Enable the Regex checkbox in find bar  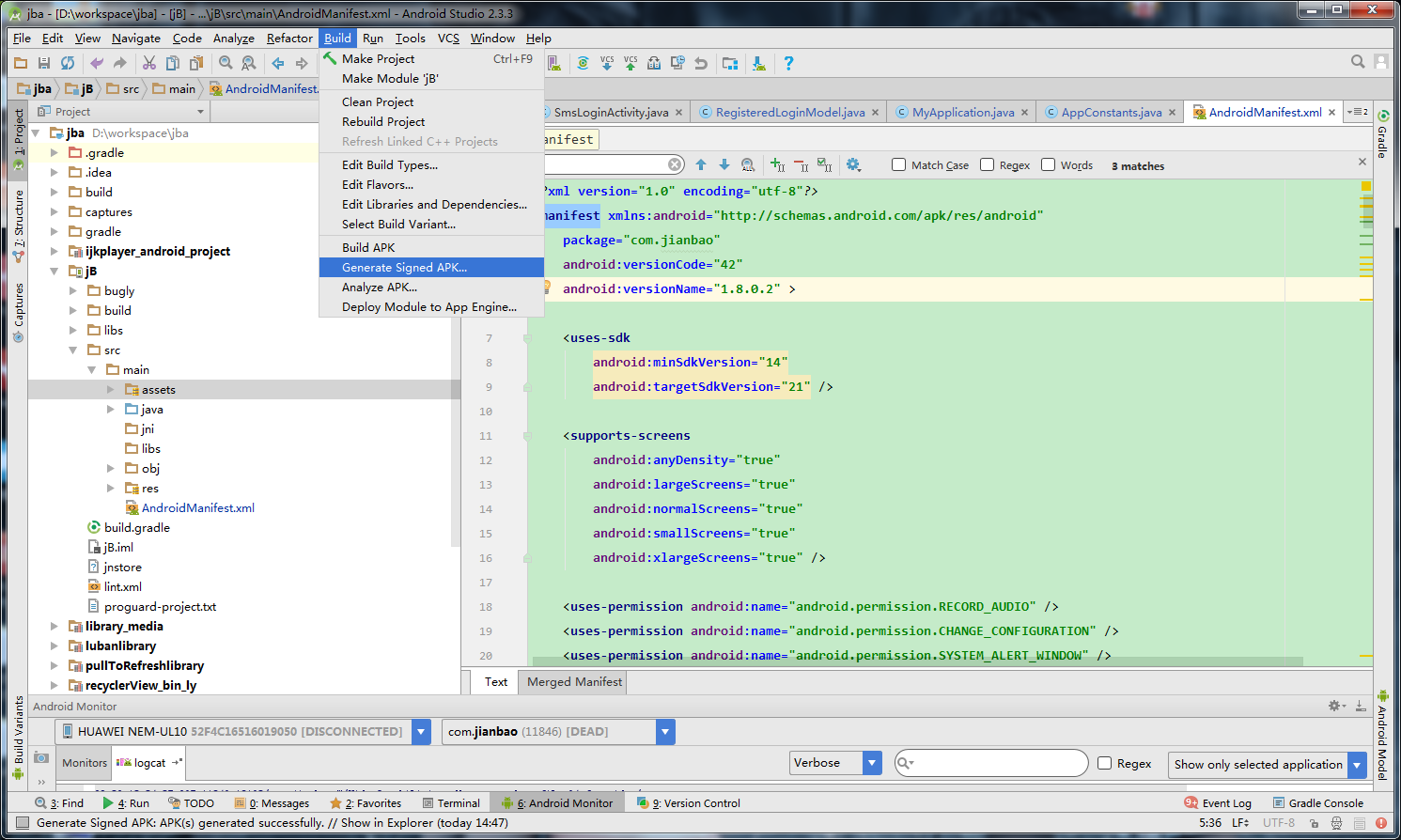[987, 164]
